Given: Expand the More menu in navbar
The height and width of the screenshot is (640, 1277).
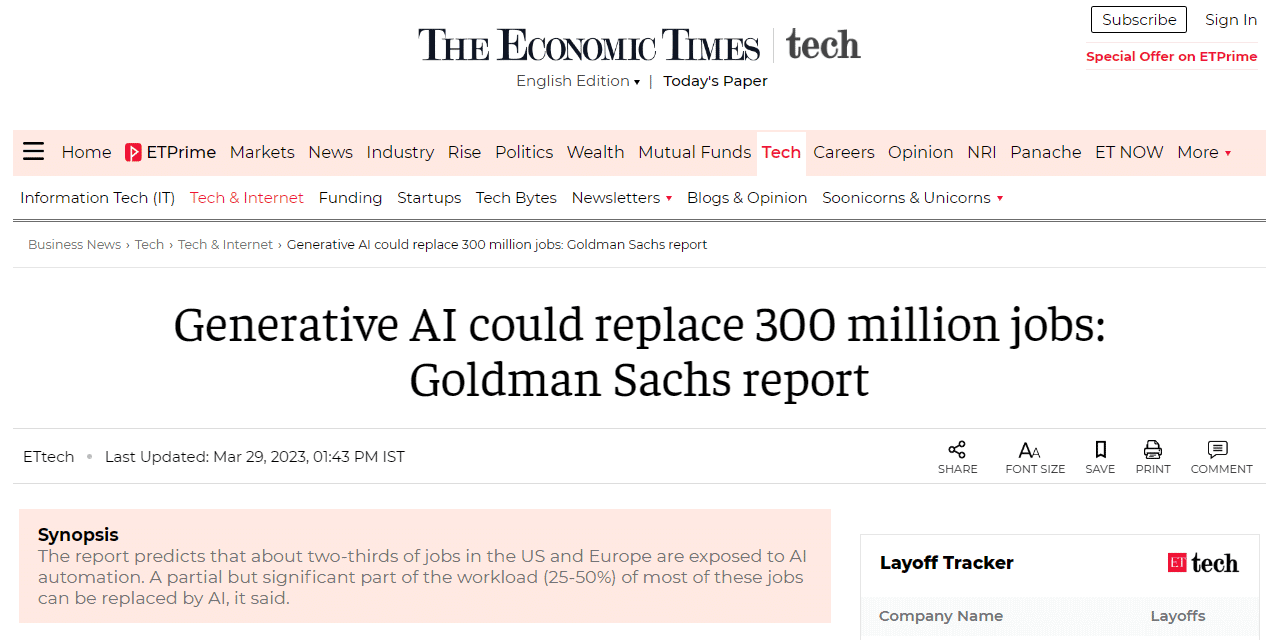Looking at the screenshot, I should click(x=1204, y=152).
